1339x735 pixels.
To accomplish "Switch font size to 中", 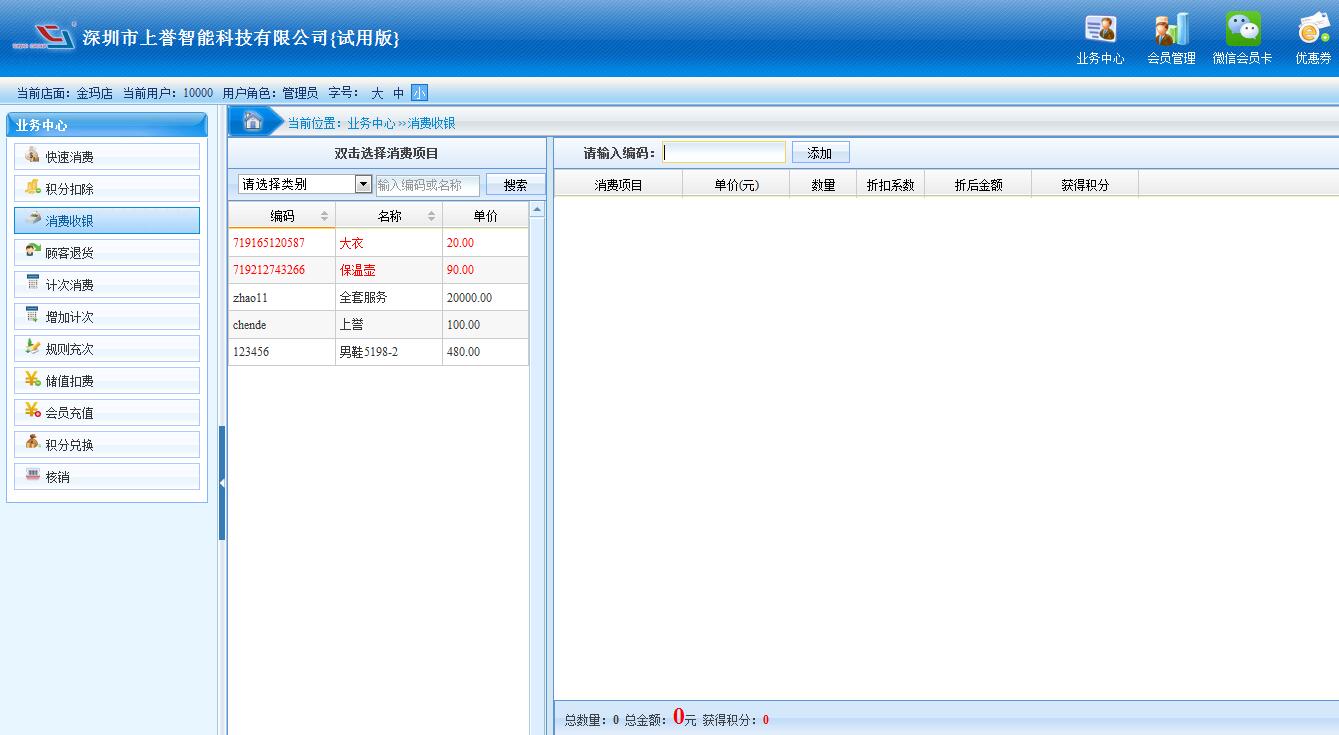I will coord(398,93).
